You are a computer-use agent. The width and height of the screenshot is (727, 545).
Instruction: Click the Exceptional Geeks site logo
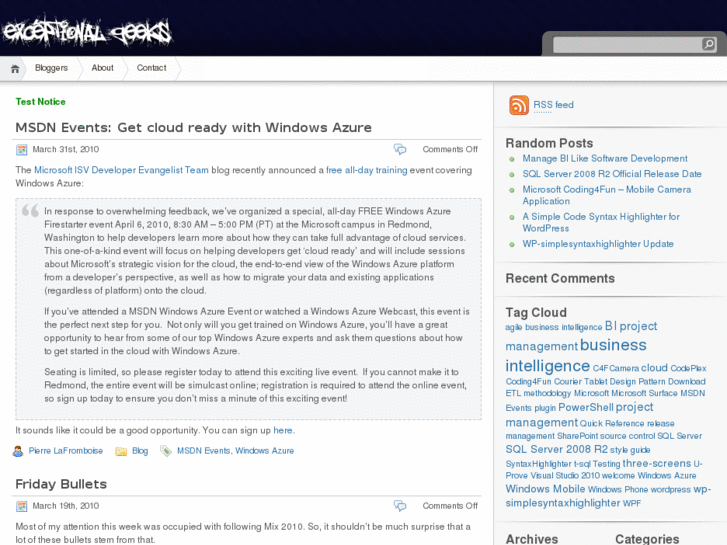(x=87, y=33)
